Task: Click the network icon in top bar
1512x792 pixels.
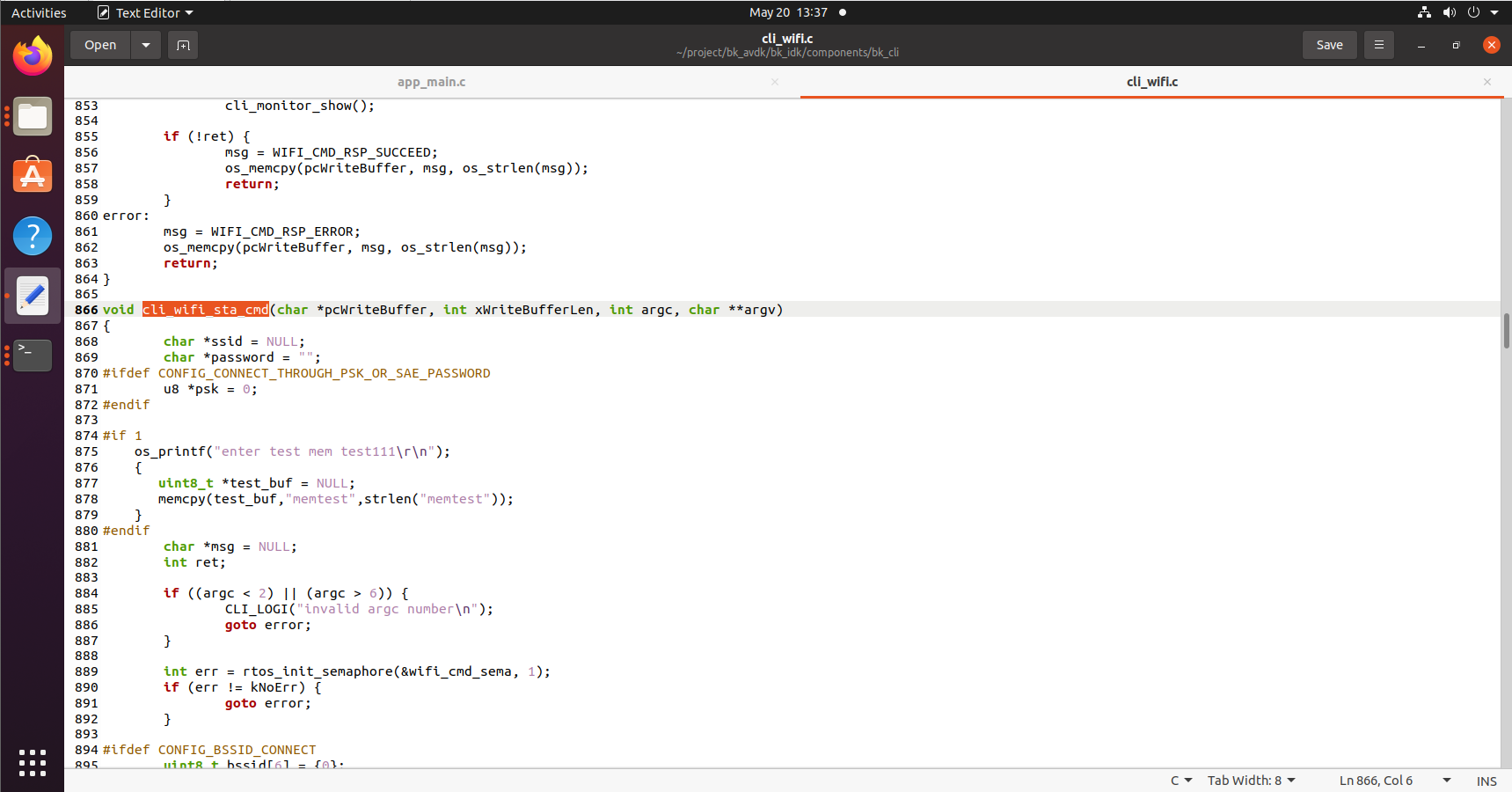Action: [x=1424, y=12]
